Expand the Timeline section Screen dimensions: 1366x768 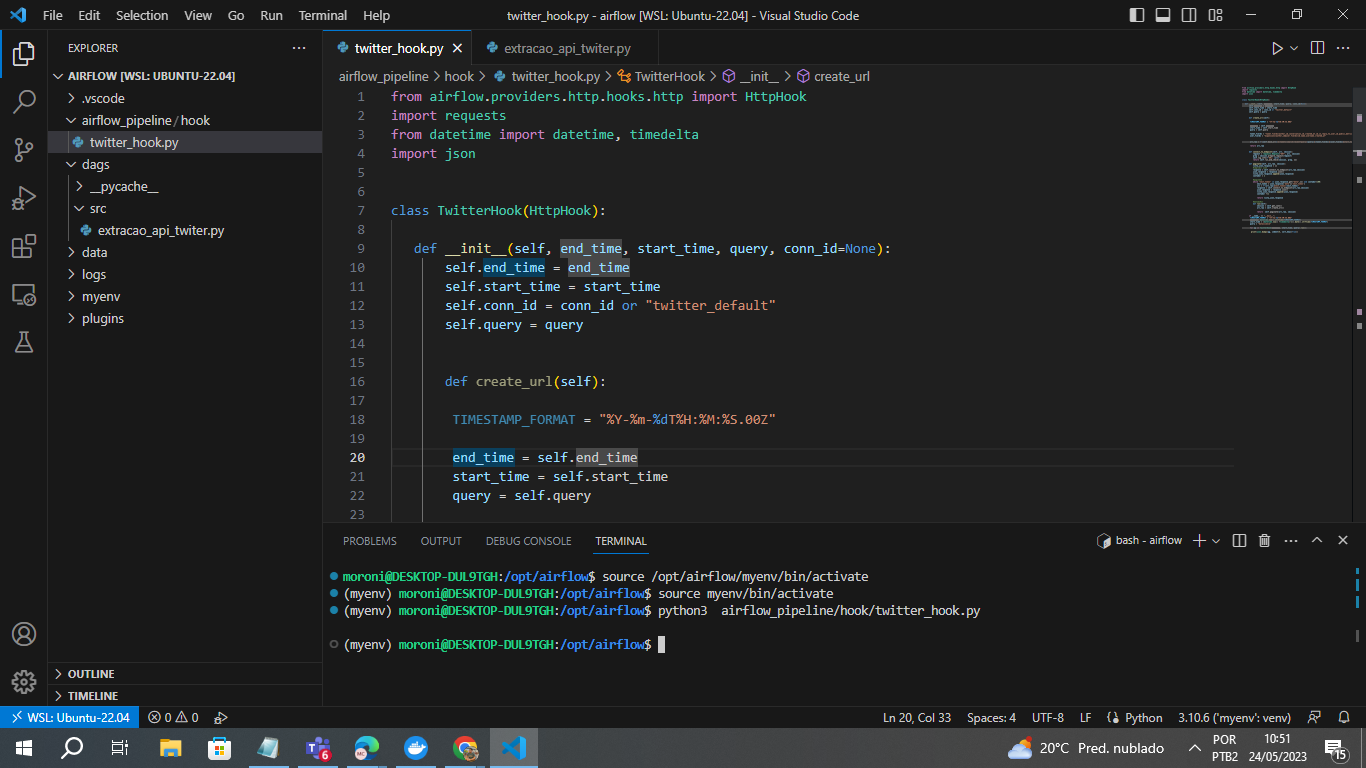coord(185,696)
